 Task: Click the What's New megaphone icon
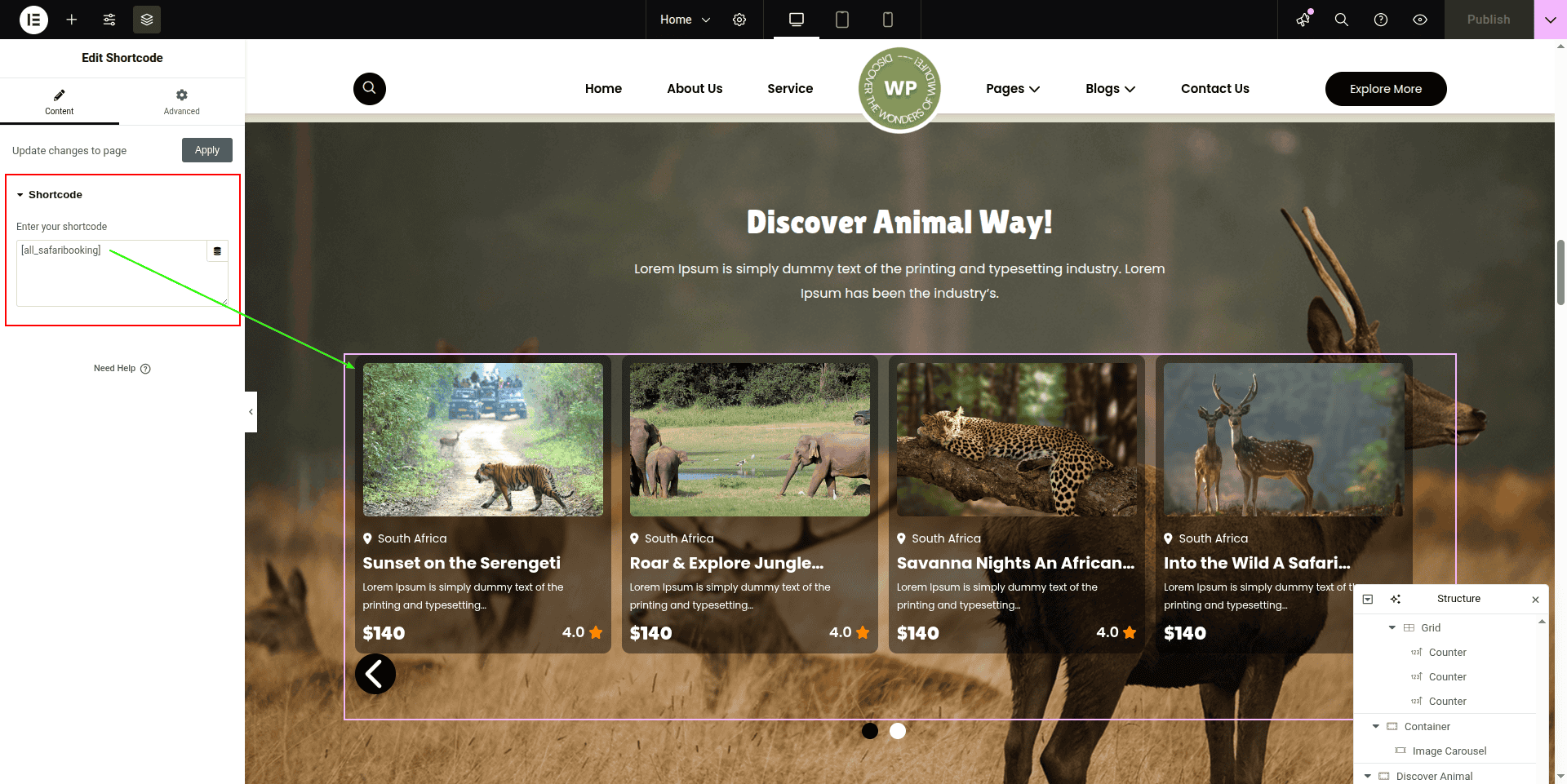(1303, 20)
